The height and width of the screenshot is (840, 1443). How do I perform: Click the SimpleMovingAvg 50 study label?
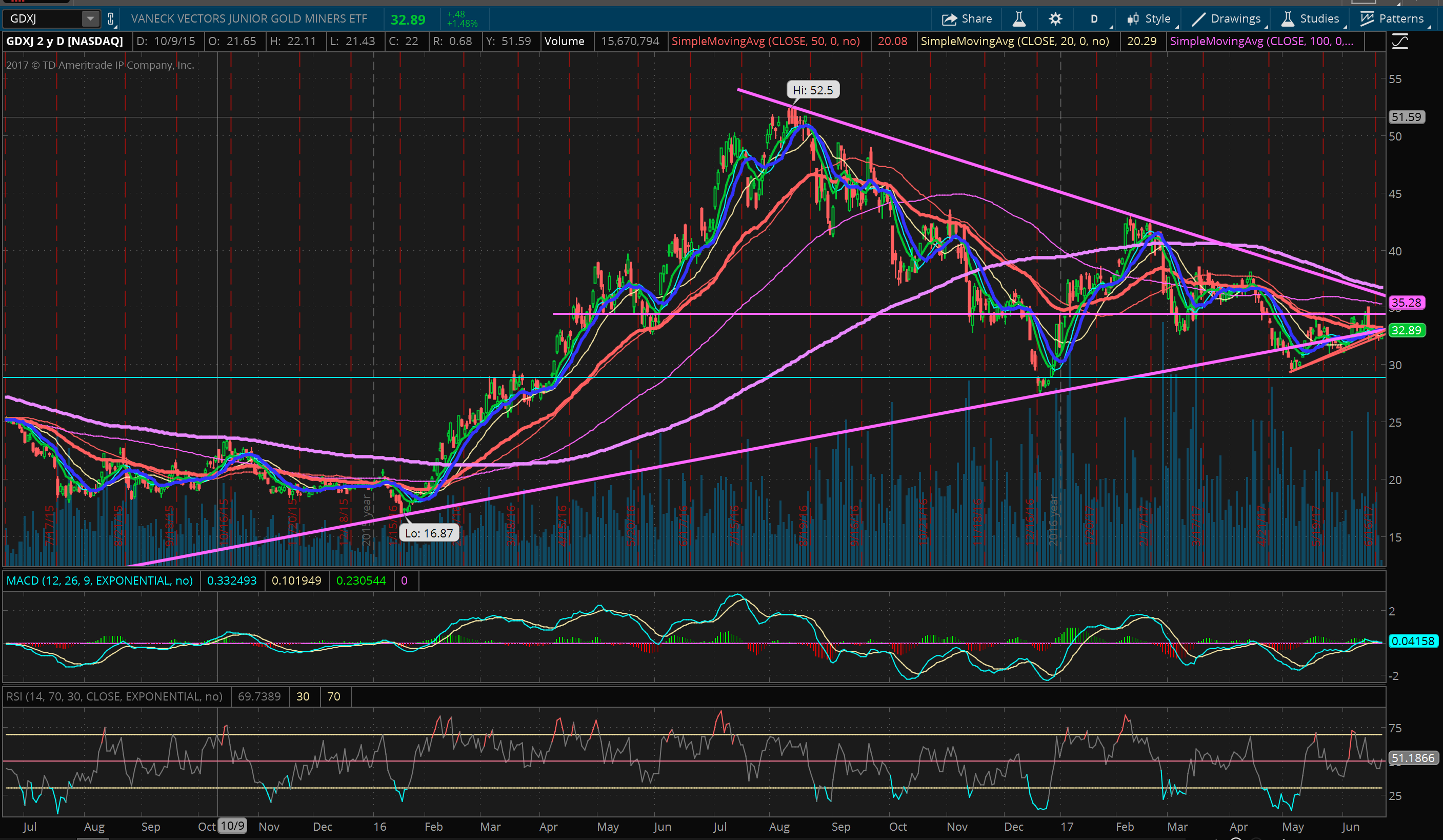765,41
